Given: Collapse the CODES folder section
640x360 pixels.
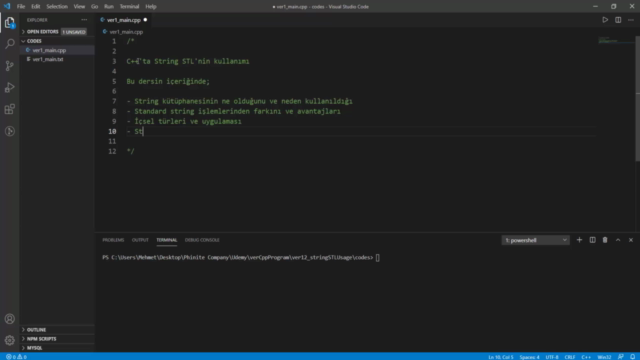Looking at the screenshot, I should 34,41.
